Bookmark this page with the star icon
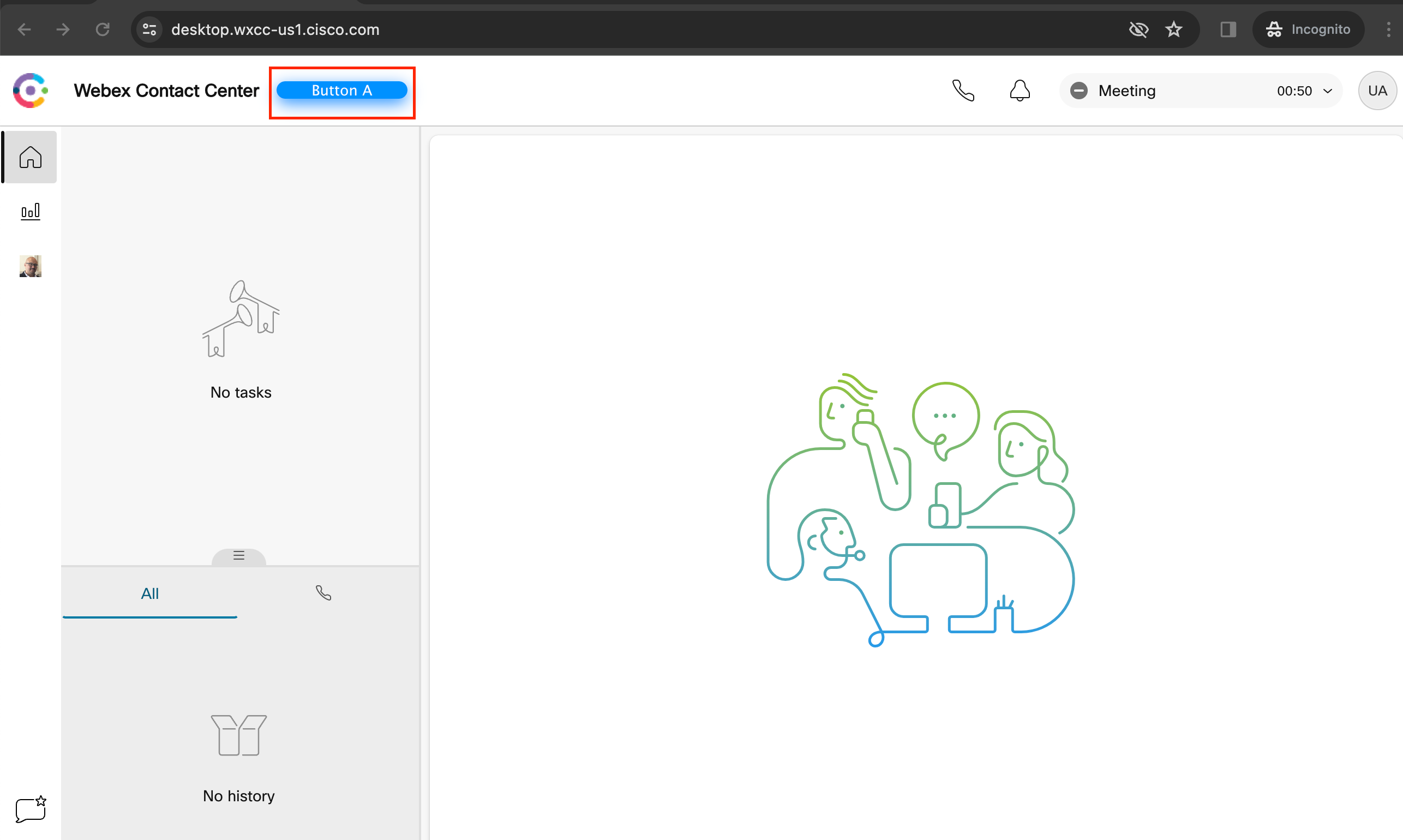 pos(1174,29)
